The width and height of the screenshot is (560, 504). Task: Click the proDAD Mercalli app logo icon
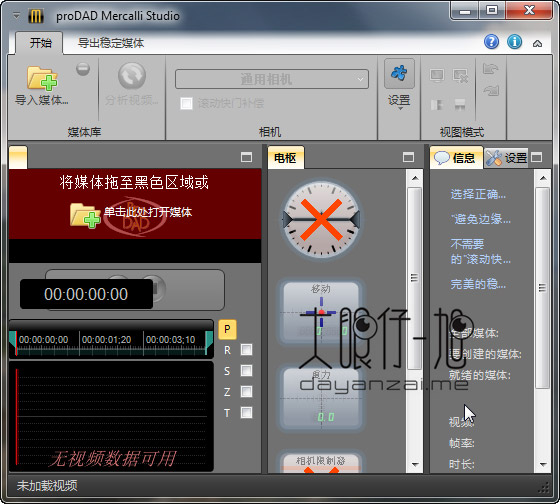[36, 16]
